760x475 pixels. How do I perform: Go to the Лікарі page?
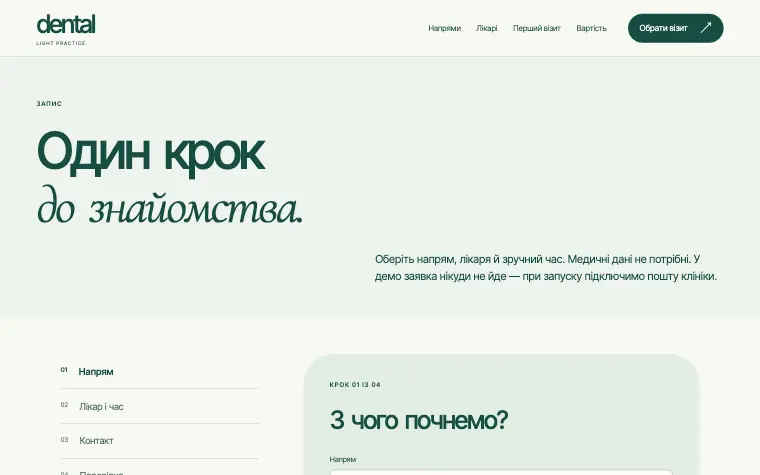coord(487,28)
